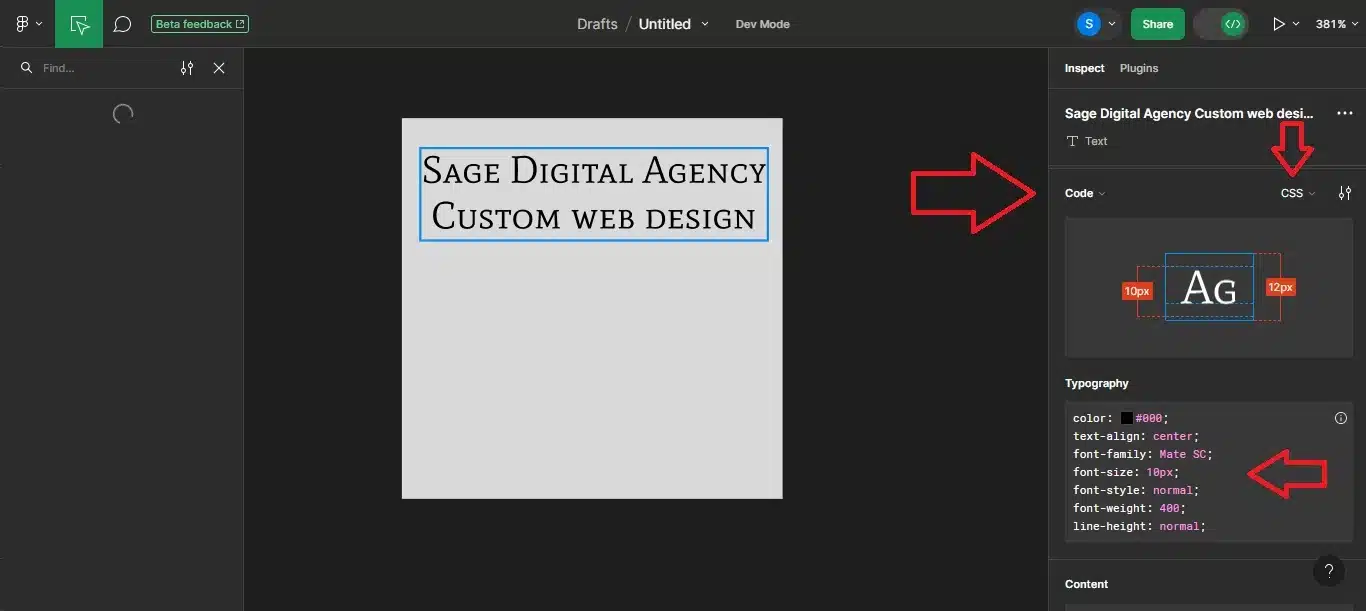Open the presentation options chevron
The height and width of the screenshot is (611, 1366).
coord(1296,24)
